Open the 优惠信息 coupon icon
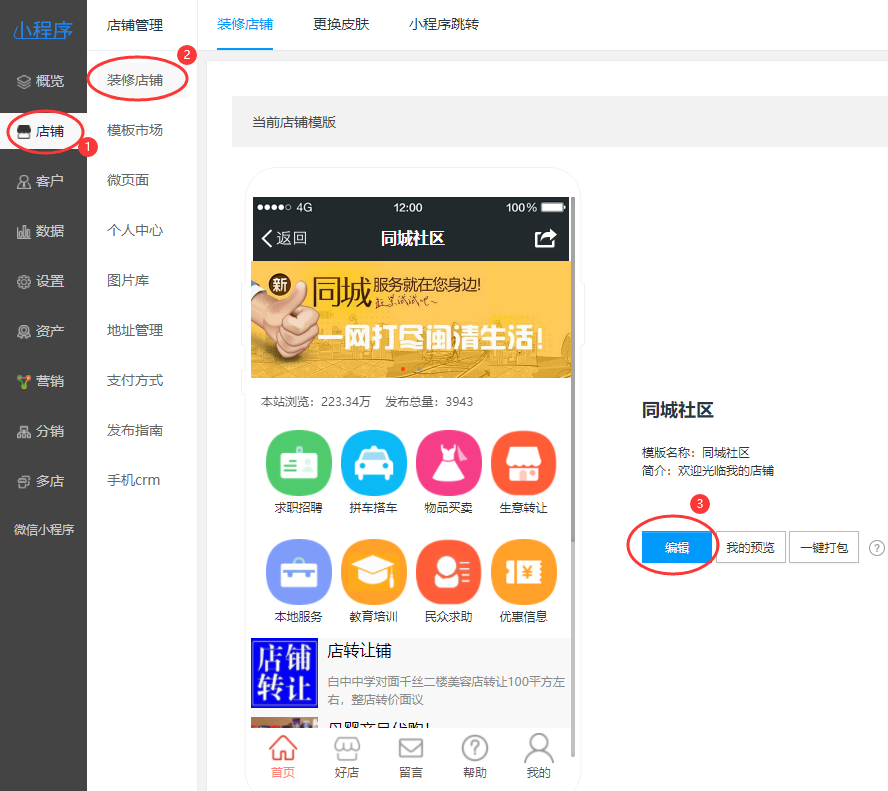Screen dimensions: 888x791 click(523, 572)
